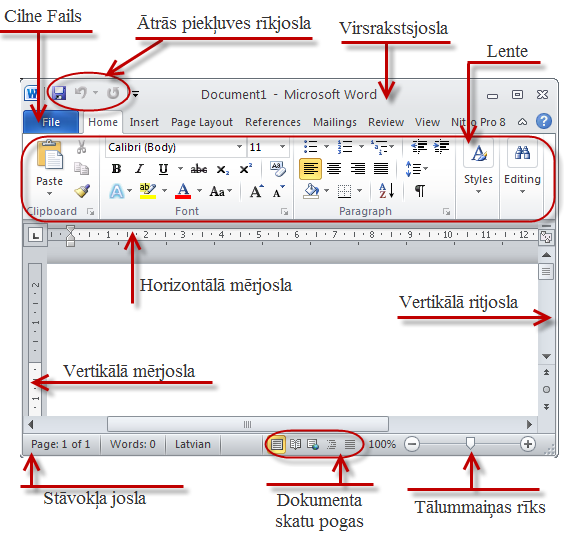Click the Decrease Indent icon

[419, 146]
